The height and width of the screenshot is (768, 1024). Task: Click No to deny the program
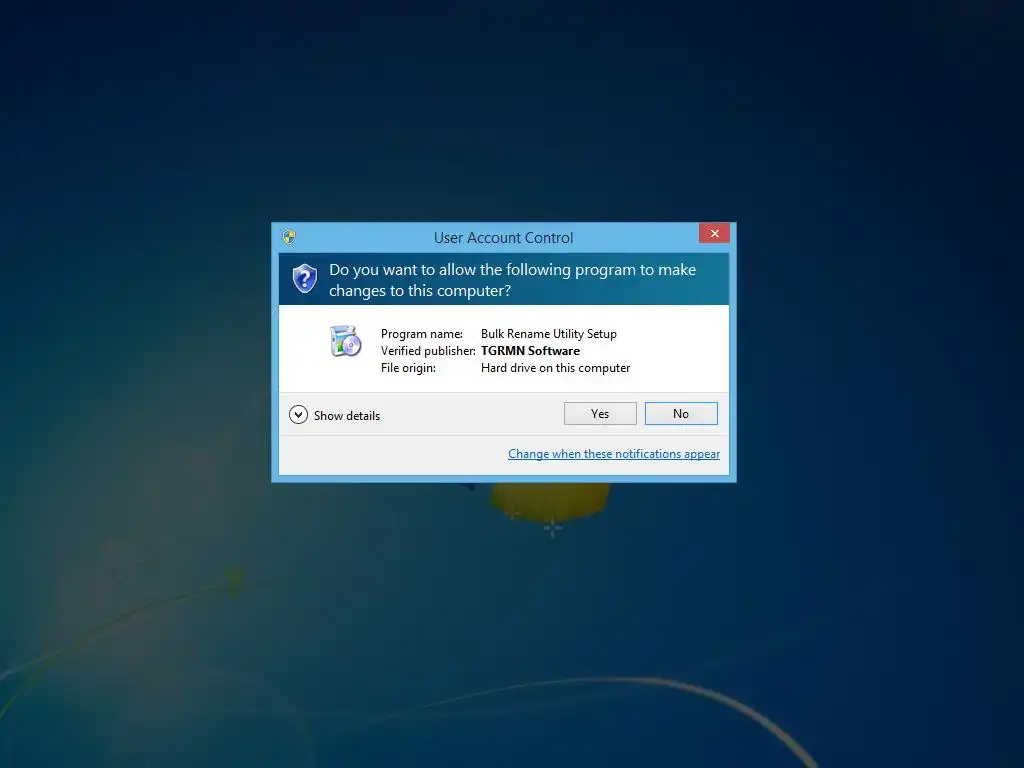point(680,413)
